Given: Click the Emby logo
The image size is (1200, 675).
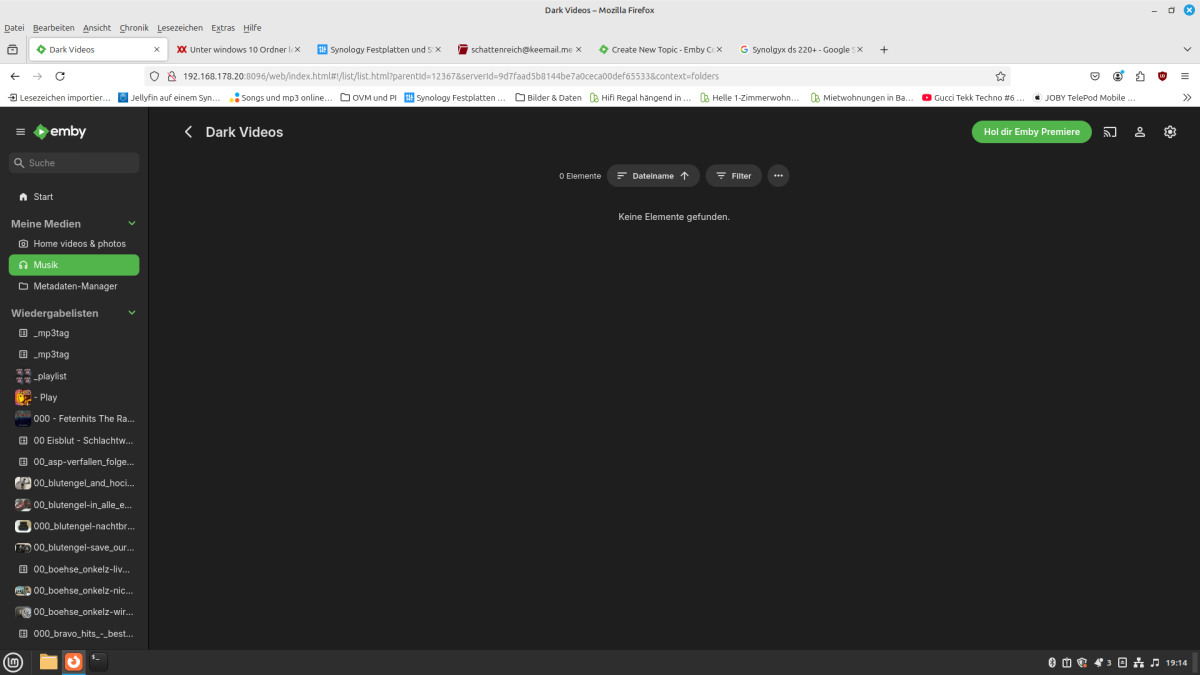Looking at the screenshot, I should point(60,132).
